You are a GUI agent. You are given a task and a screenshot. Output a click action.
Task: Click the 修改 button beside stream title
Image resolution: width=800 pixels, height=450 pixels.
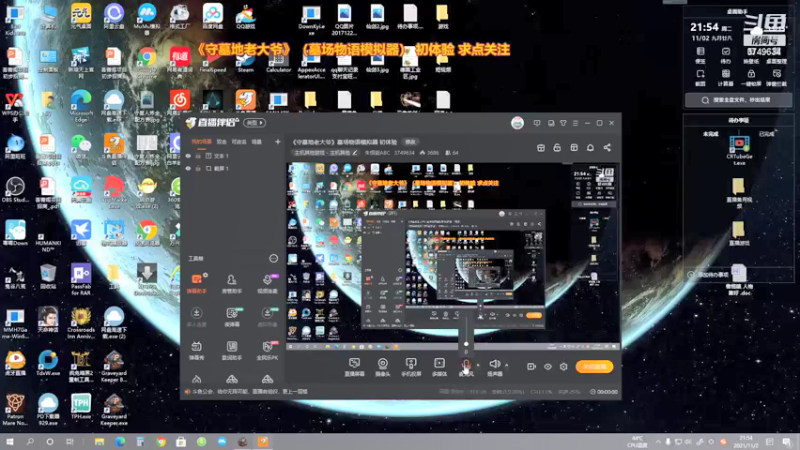410,142
